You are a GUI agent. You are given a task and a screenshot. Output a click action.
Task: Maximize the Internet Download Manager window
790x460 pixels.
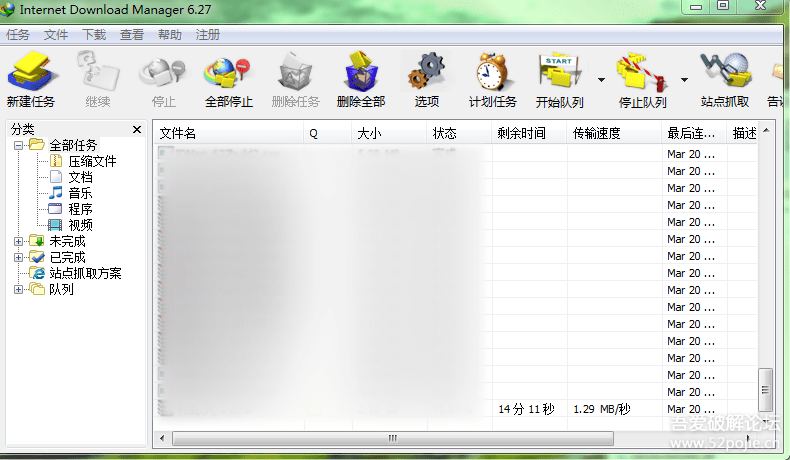click(723, 6)
